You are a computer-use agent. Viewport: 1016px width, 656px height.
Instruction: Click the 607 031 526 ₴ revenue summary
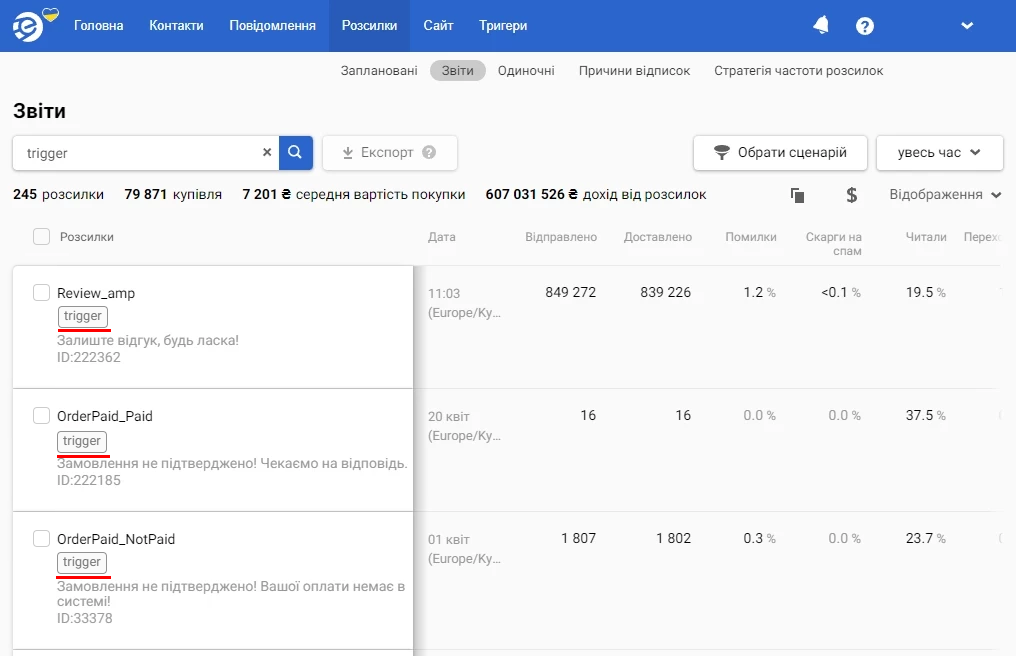click(596, 194)
